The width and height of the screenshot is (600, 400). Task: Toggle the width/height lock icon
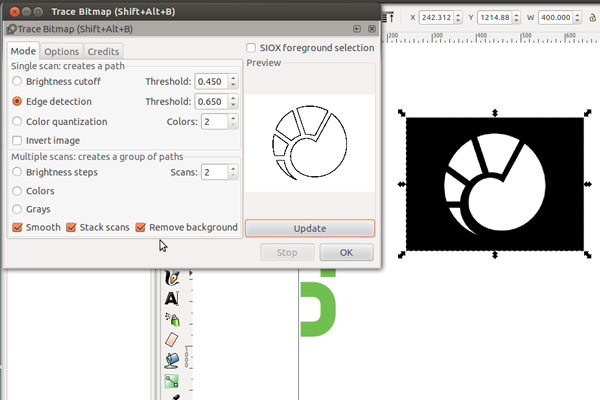coord(593,18)
